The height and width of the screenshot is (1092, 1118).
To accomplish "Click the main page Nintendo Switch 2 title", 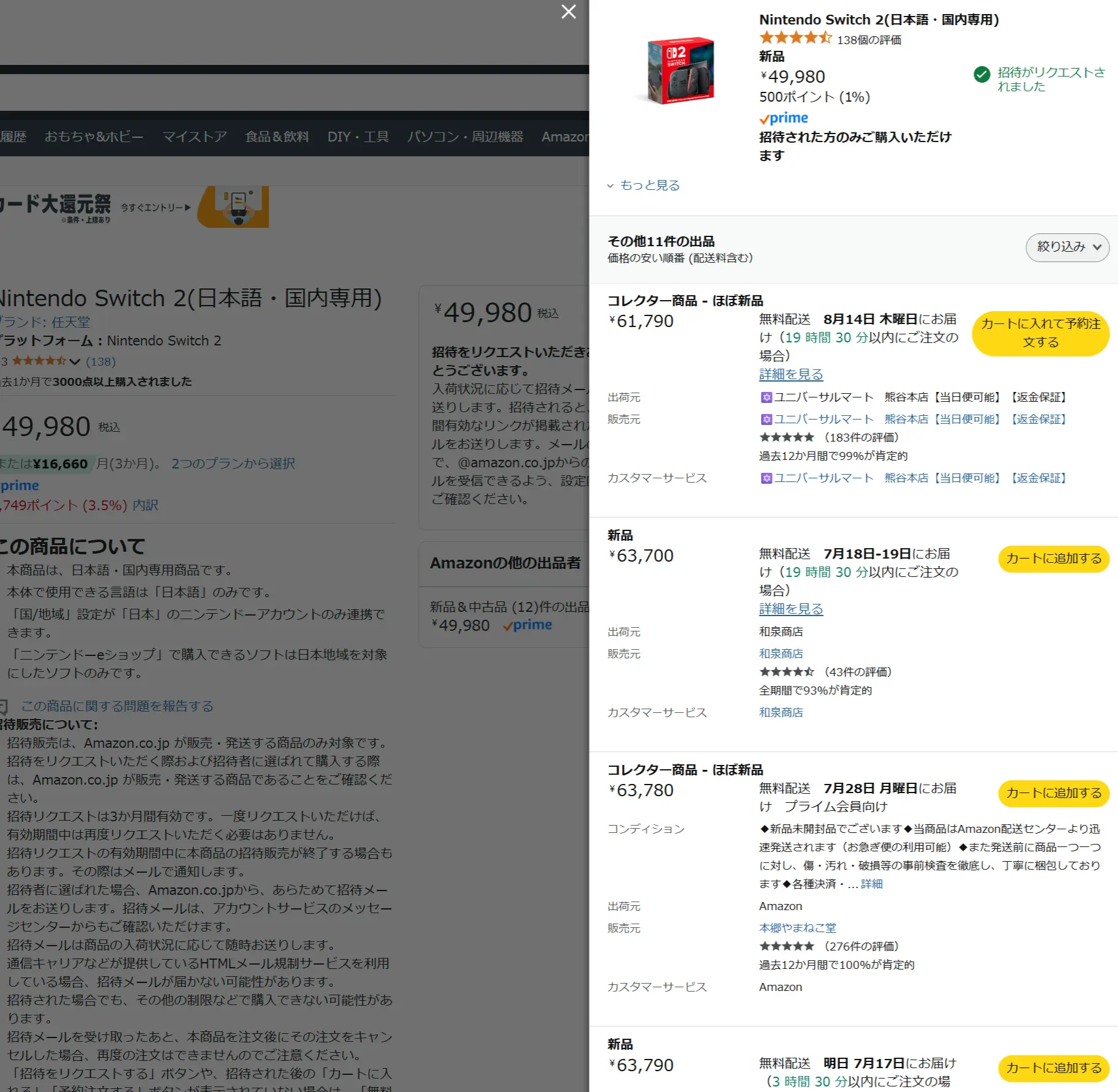I will [x=190, y=298].
